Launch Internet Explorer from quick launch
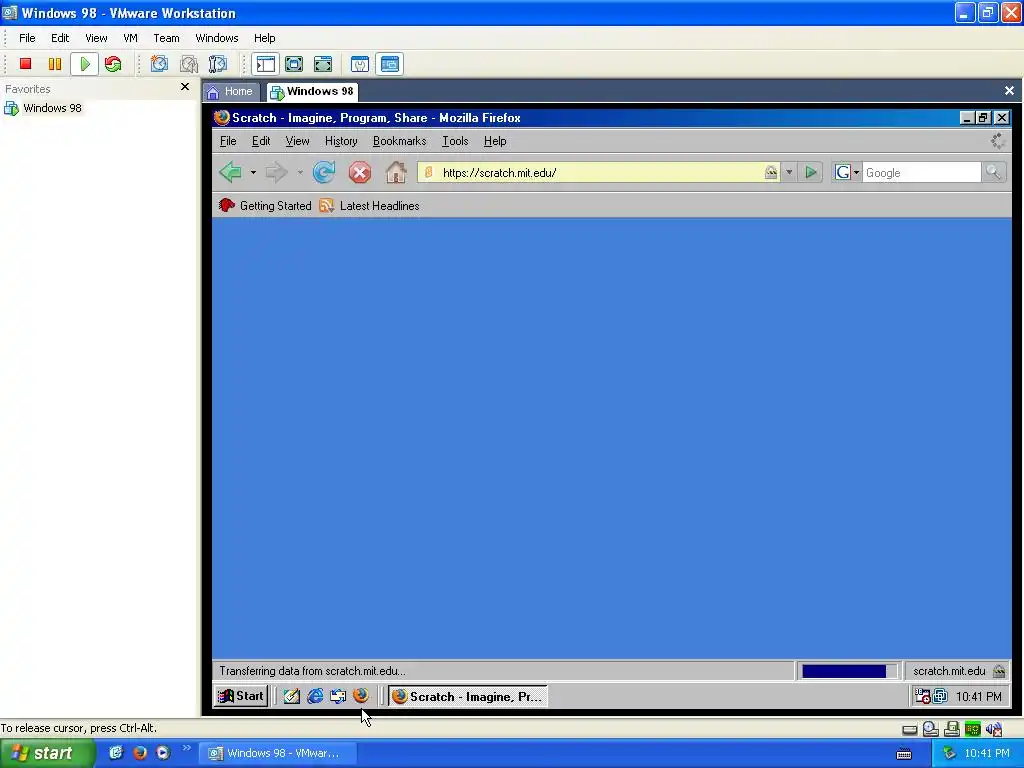This screenshot has height=768, width=1024. pyautogui.click(x=315, y=696)
